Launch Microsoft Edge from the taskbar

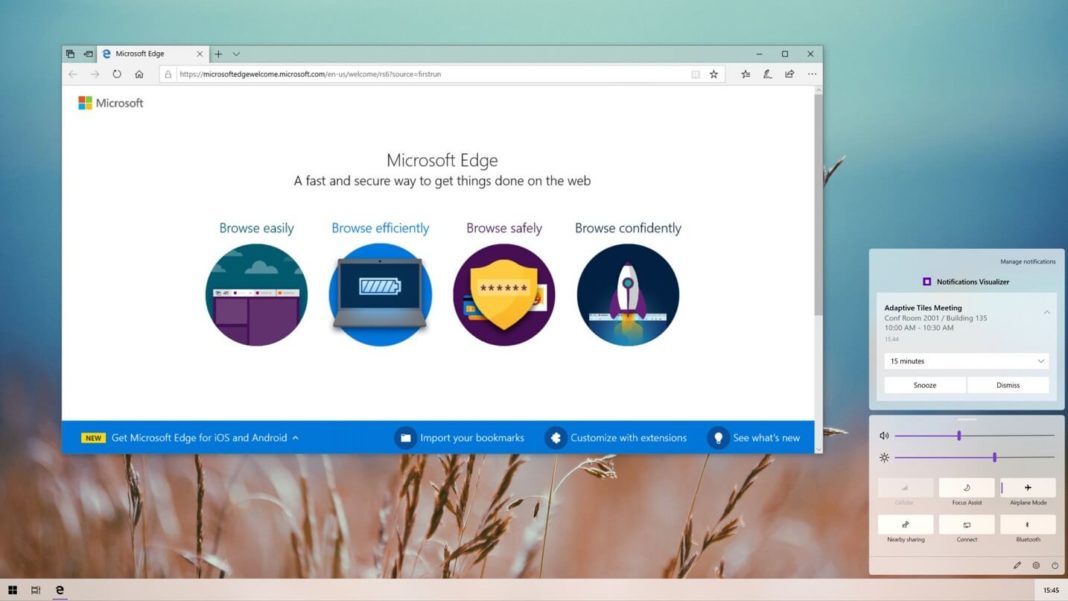point(60,590)
